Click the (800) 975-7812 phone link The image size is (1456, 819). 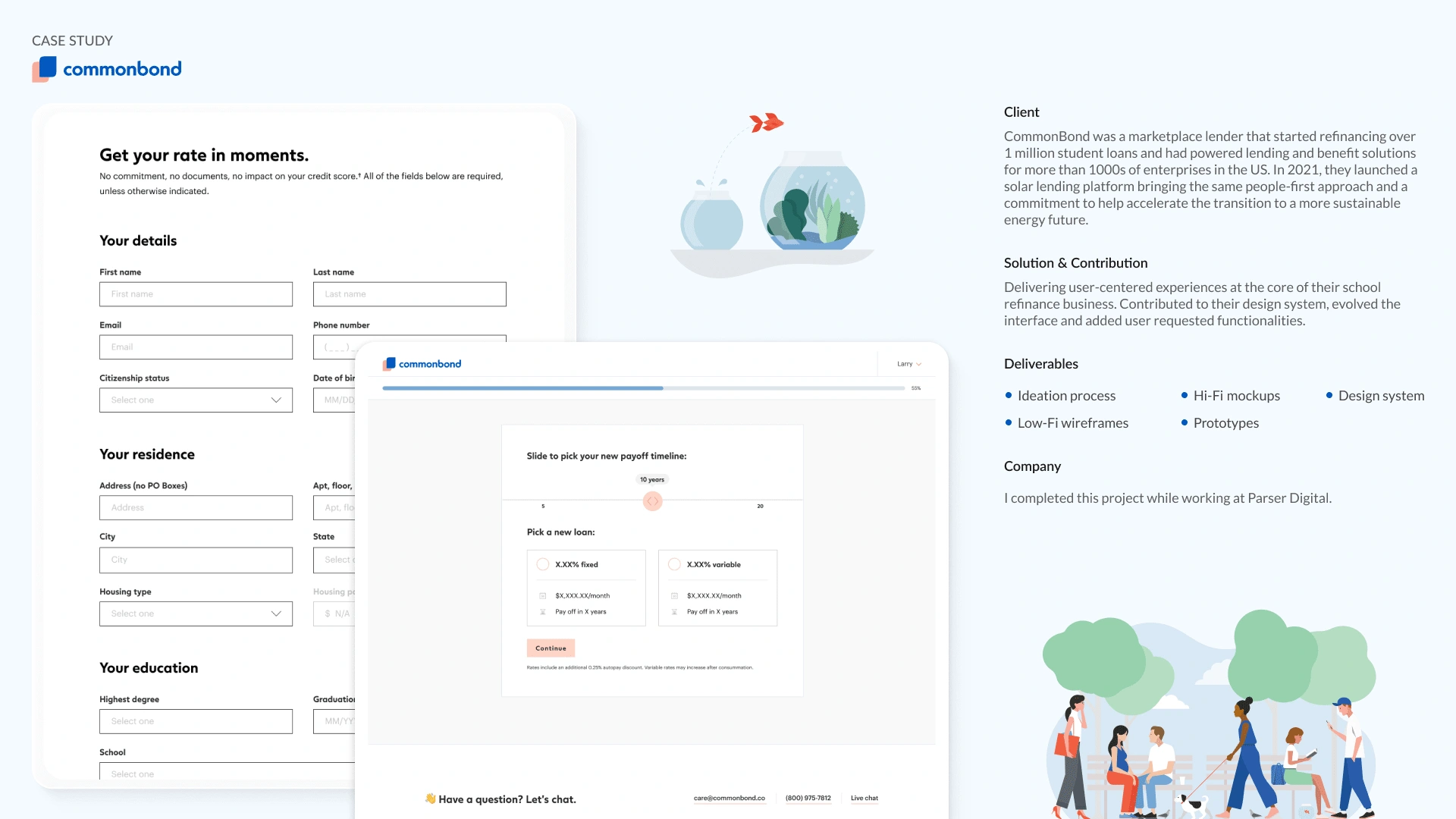tap(808, 799)
